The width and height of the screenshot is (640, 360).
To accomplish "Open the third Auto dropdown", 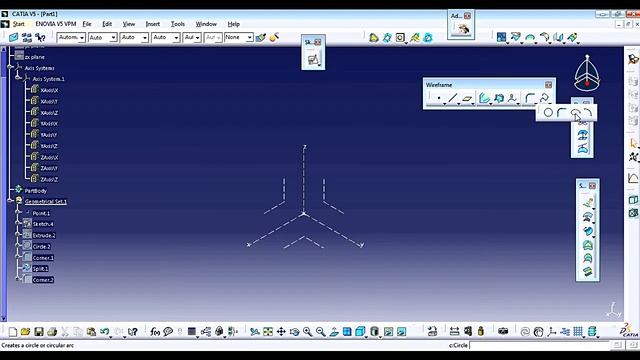I will point(134,38).
